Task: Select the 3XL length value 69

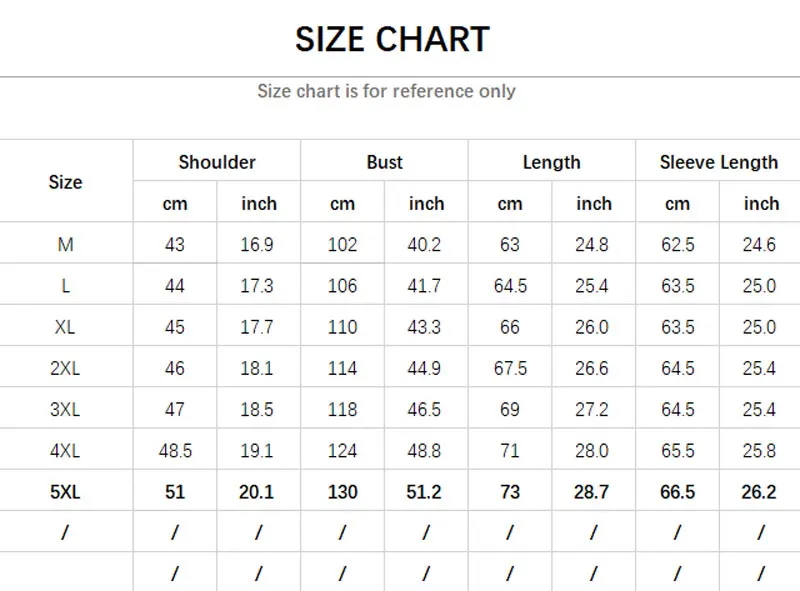Action: [510, 410]
